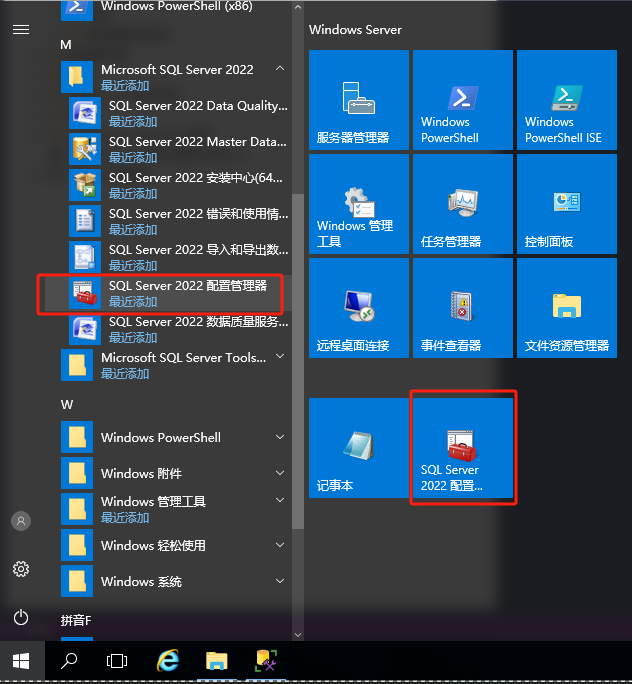
Task: Expand the Microsoft SQL Server Tools folder
Action: click(280, 357)
